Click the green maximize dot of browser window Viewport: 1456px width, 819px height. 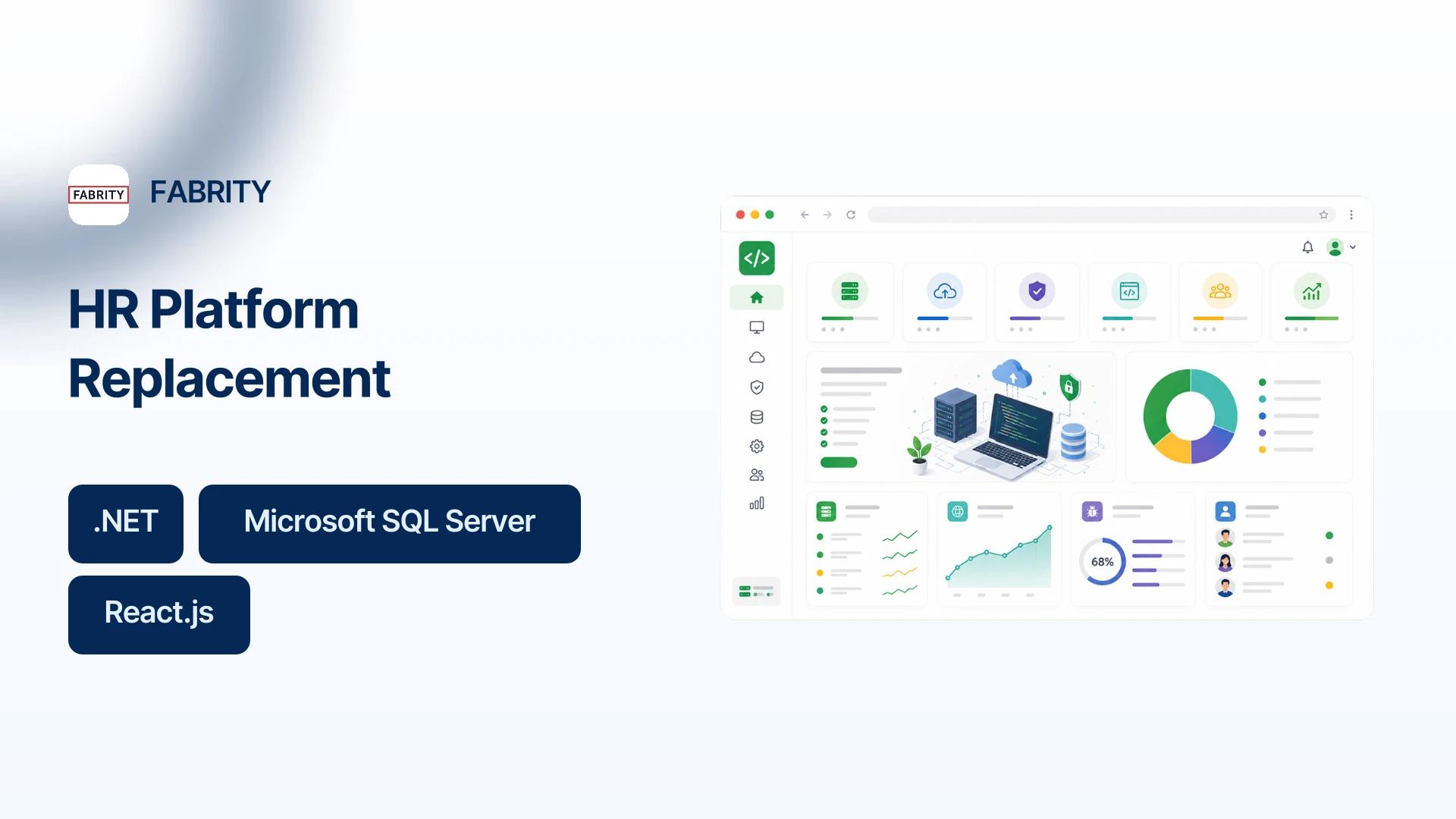click(769, 215)
